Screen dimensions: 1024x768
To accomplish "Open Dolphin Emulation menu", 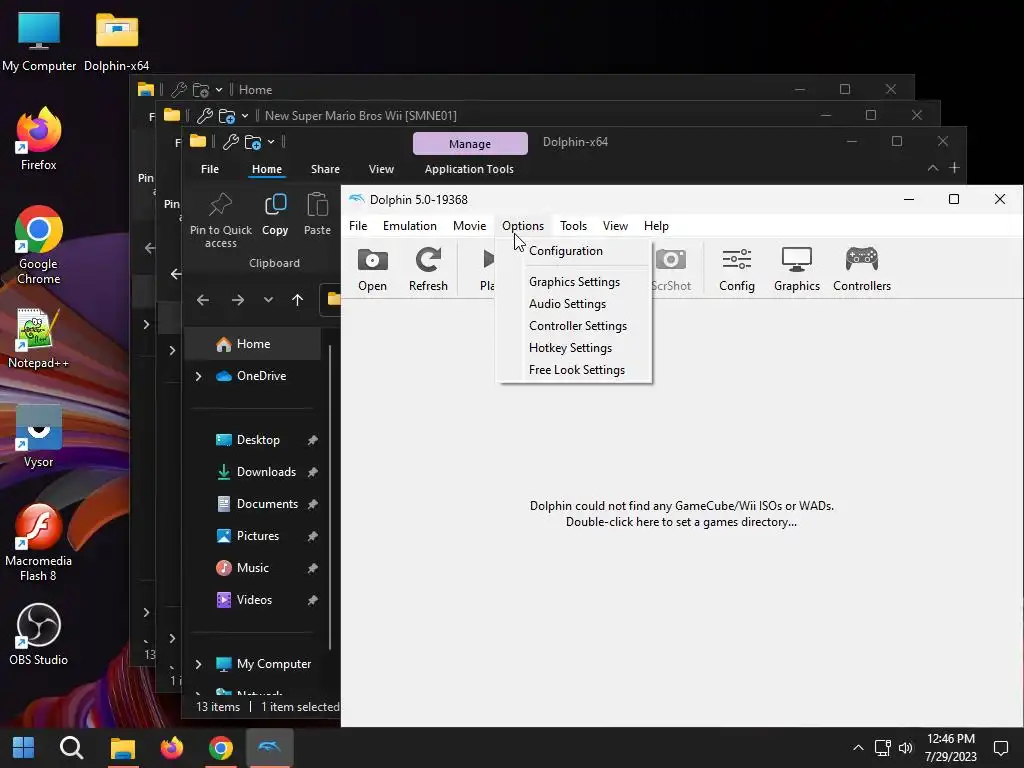I will 409,226.
